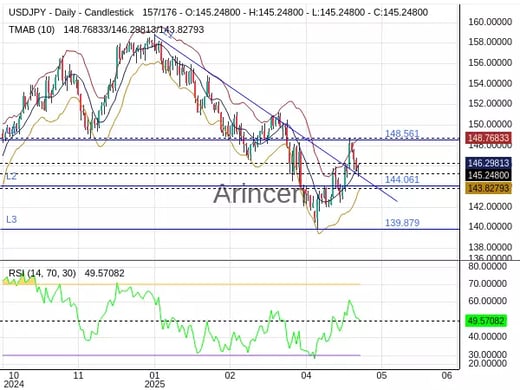Select the 148.561 resistance level label

pyautogui.click(x=402, y=134)
